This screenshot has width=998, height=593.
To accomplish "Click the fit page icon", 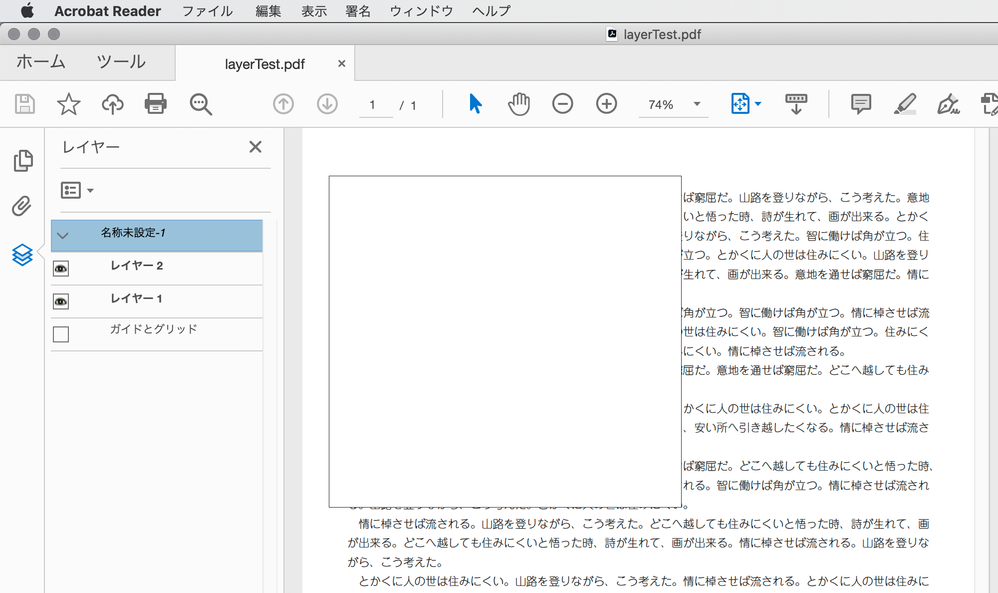I will click(740, 104).
